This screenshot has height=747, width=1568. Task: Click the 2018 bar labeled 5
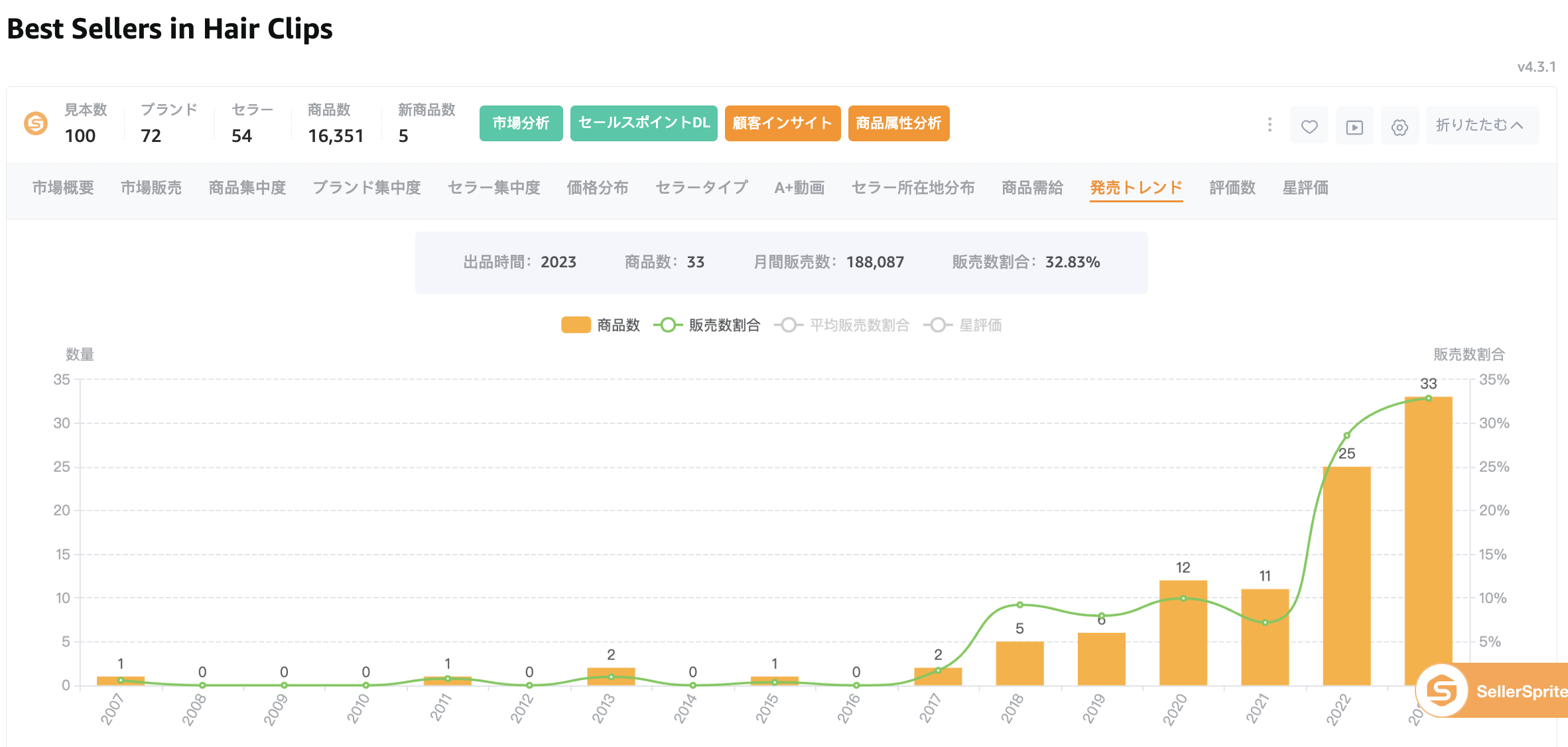(1019, 663)
